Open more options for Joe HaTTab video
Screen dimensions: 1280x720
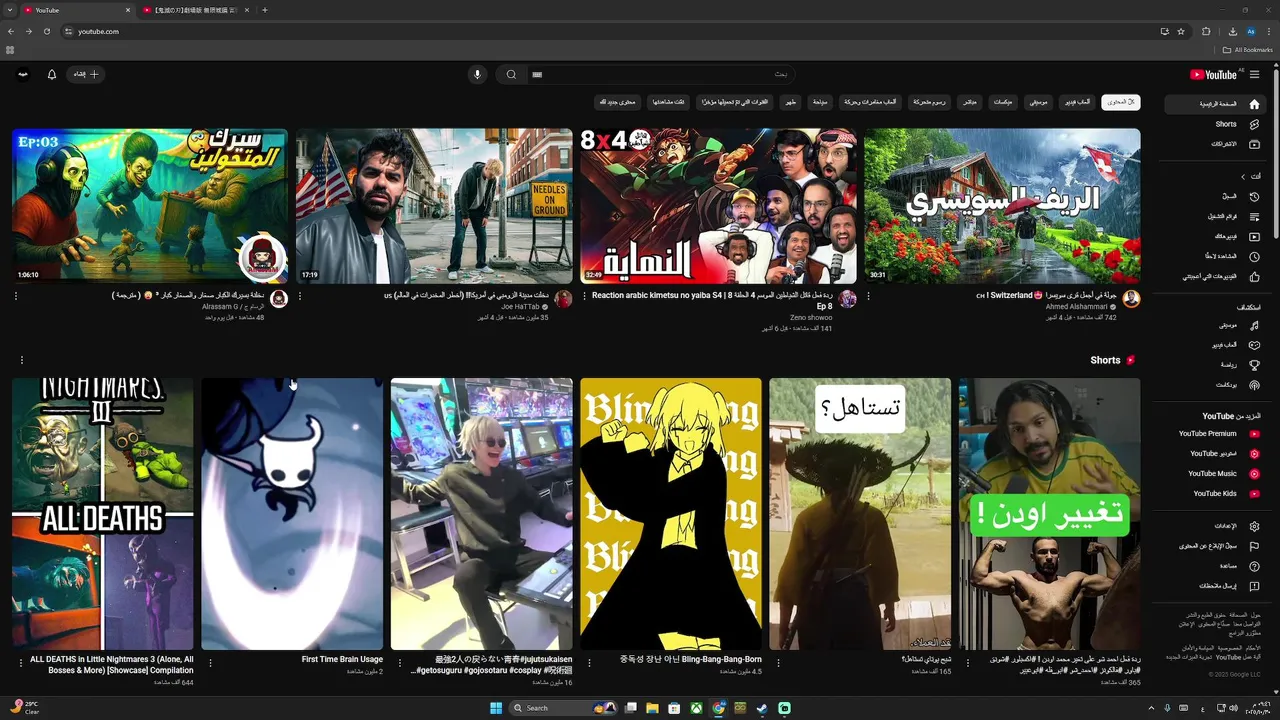300,296
